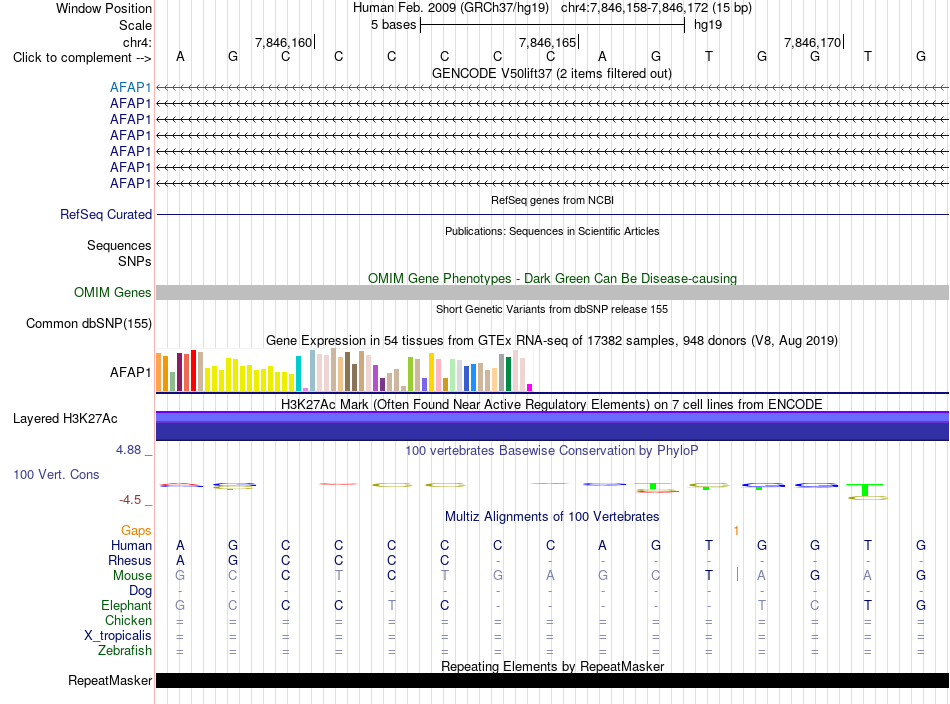The width and height of the screenshot is (950, 704).
Task: Open the Common dbSNP(155) track label
Action: (88, 324)
